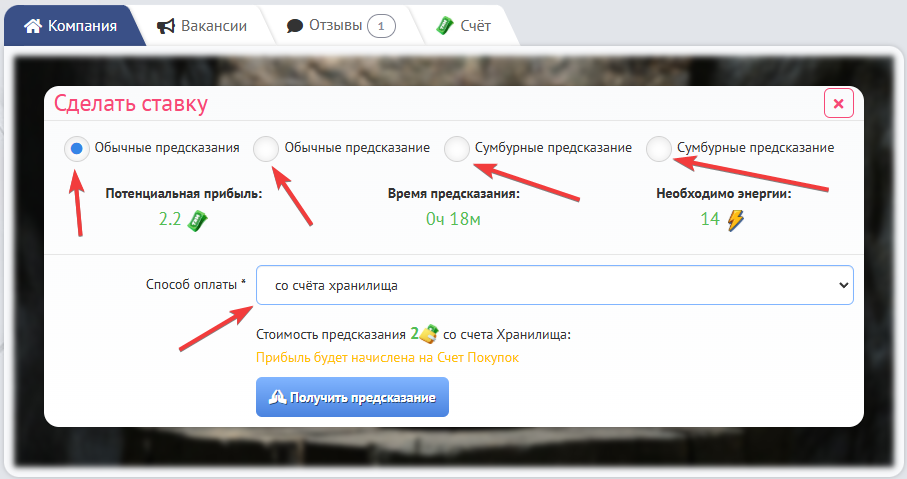Viewport: 907px width, 479px height.
Task: Click the '2.2' potential profit value
Action: pyautogui.click(x=170, y=219)
